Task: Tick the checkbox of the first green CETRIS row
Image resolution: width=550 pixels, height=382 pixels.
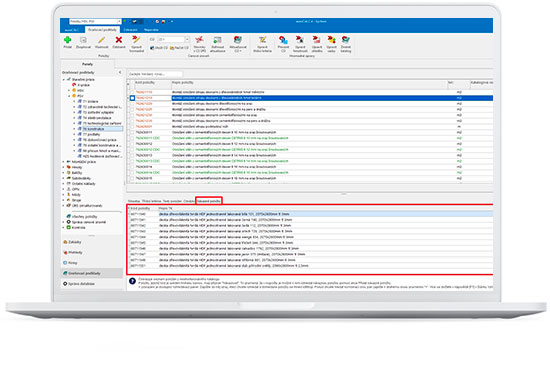Action: click(132, 138)
